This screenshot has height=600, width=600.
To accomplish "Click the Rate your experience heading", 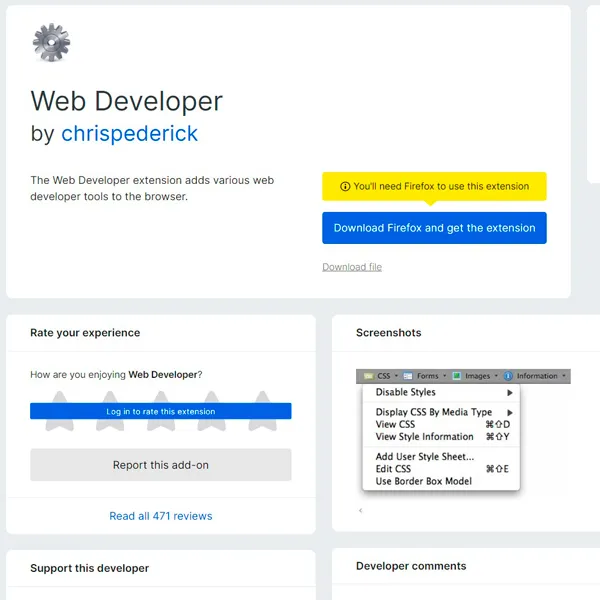I will 85,333.
